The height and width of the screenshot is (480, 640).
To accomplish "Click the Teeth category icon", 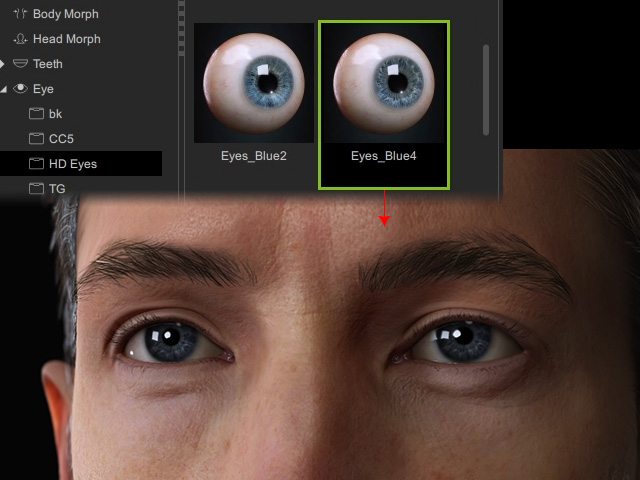I will 20,64.
